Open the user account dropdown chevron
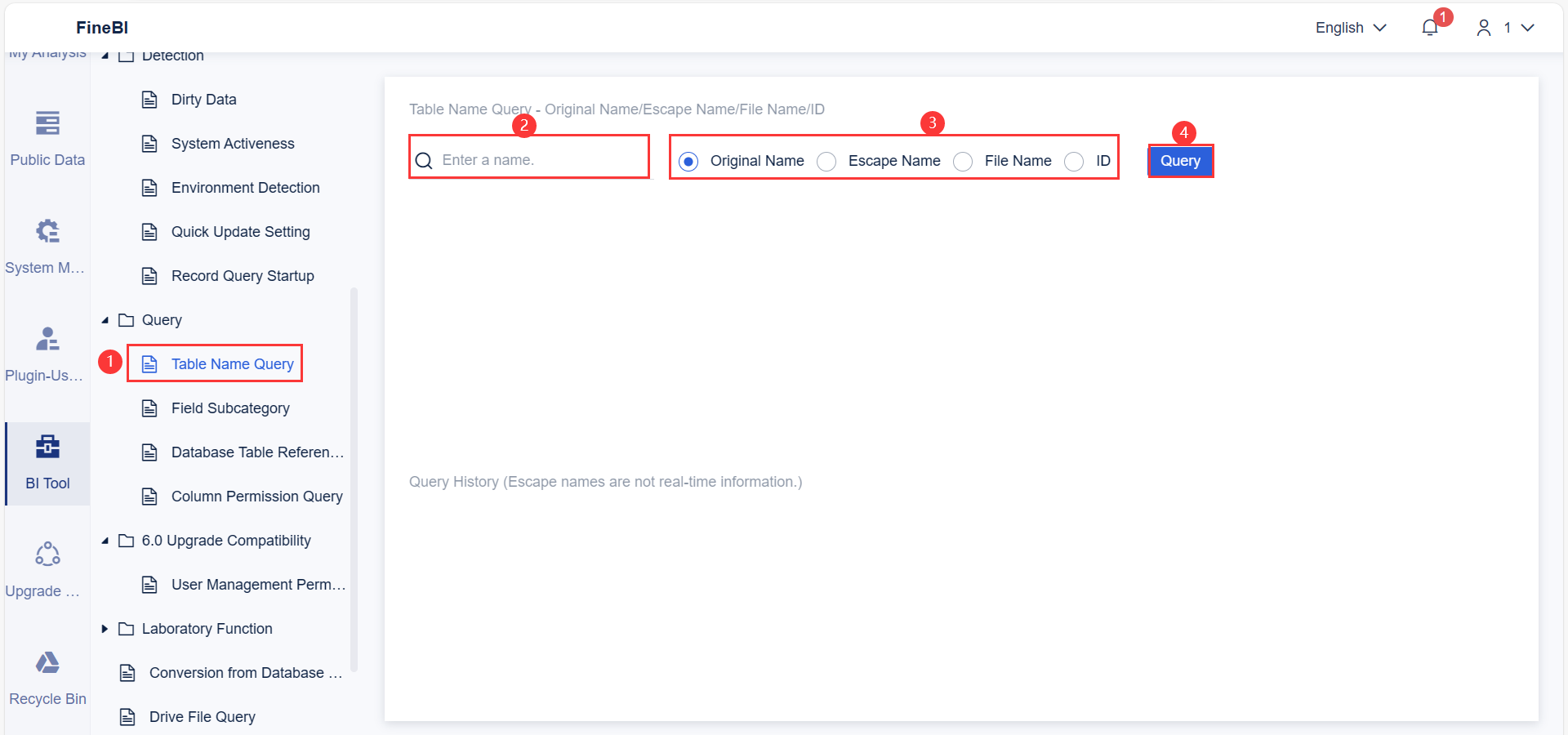1568x735 pixels. tap(1527, 28)
